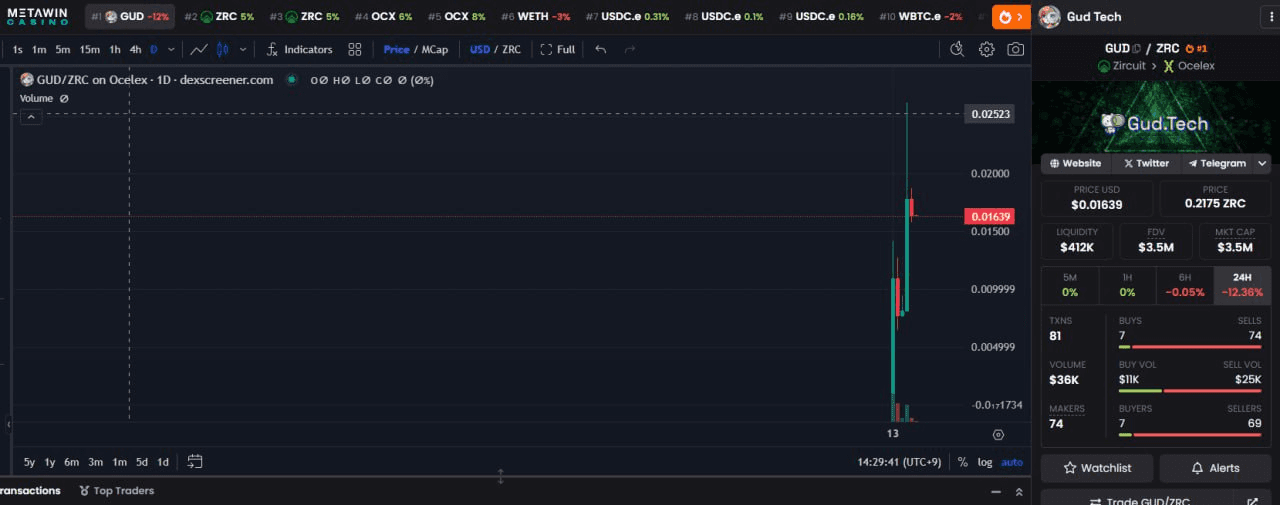Reset the price scale target icon

point(998,434)
